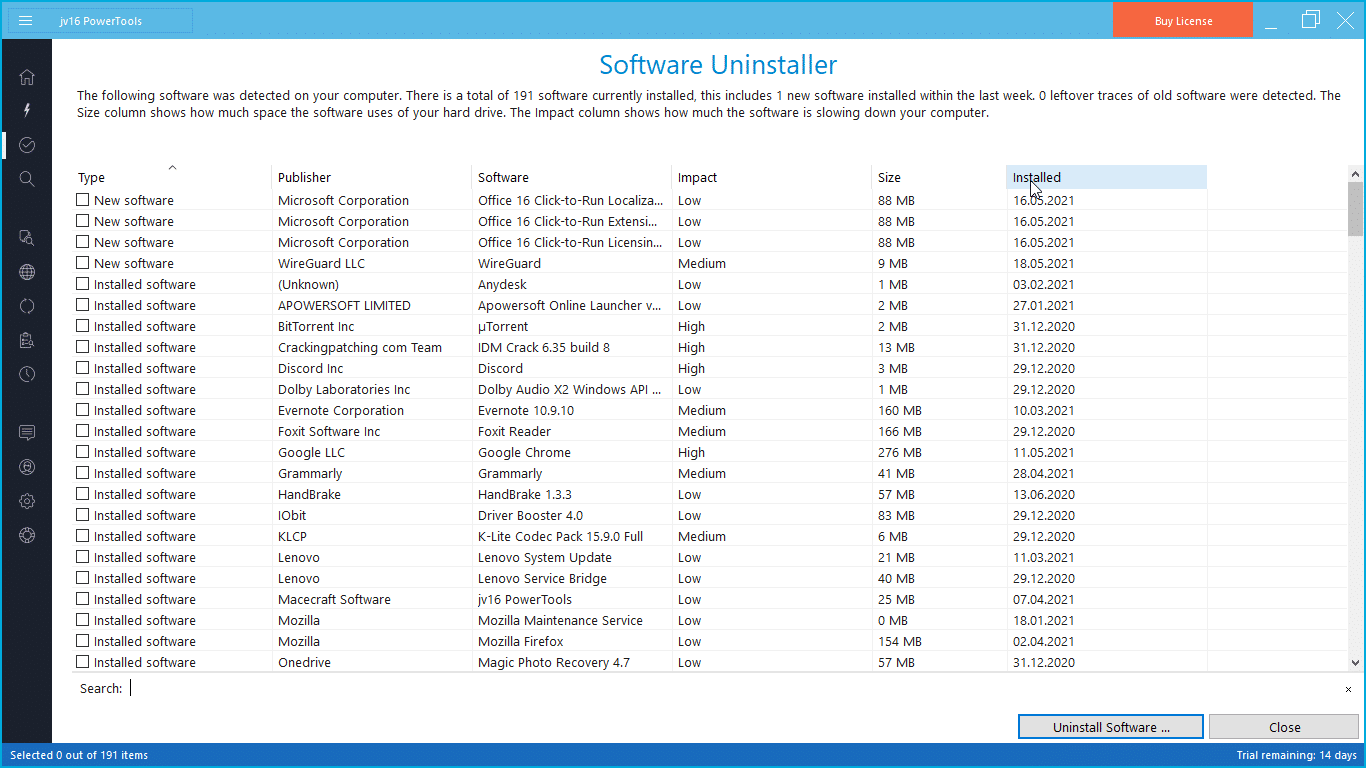The width and height of the screenshot is (1366, 768).
Task: Click the vertical scrollbar thumb of the list
Action: (1355, 209)
